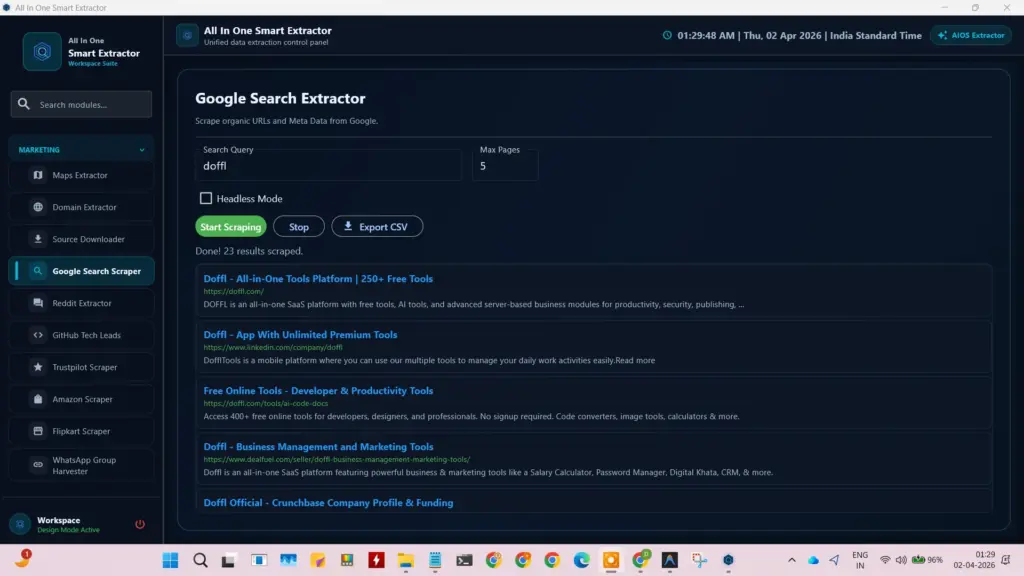This screenshot has height=576, width=1024.
Task: Open Microsoft Edge from the taskbar
Action: tap(581, 560)
